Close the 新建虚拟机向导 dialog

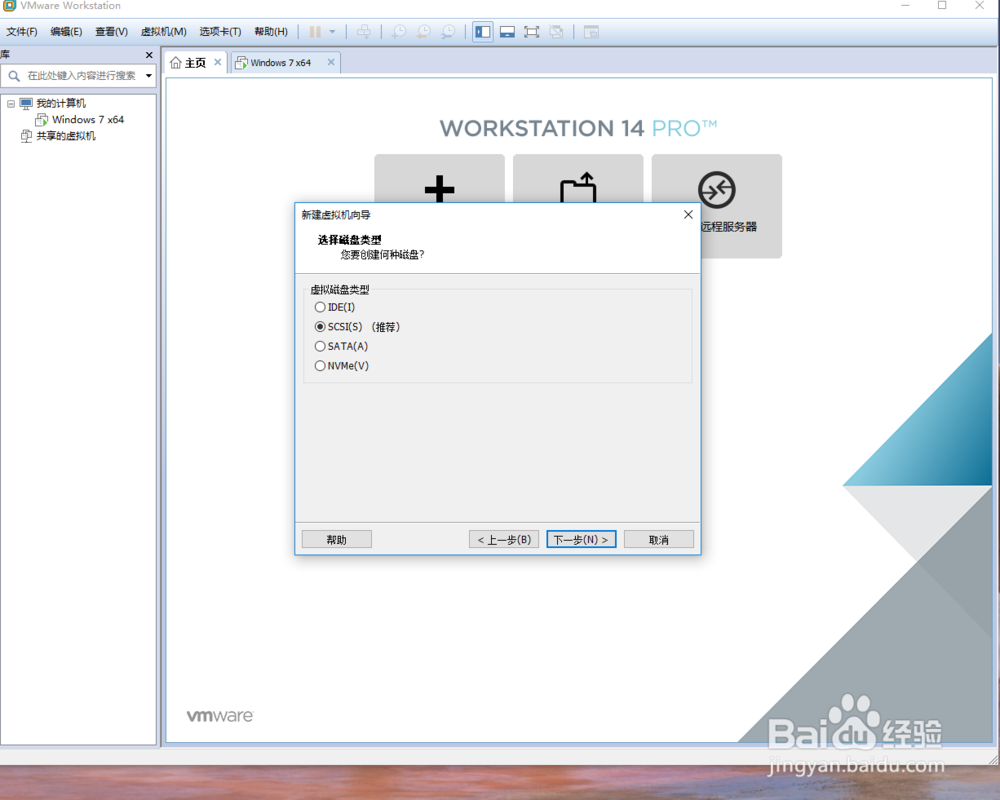[688, 214]
